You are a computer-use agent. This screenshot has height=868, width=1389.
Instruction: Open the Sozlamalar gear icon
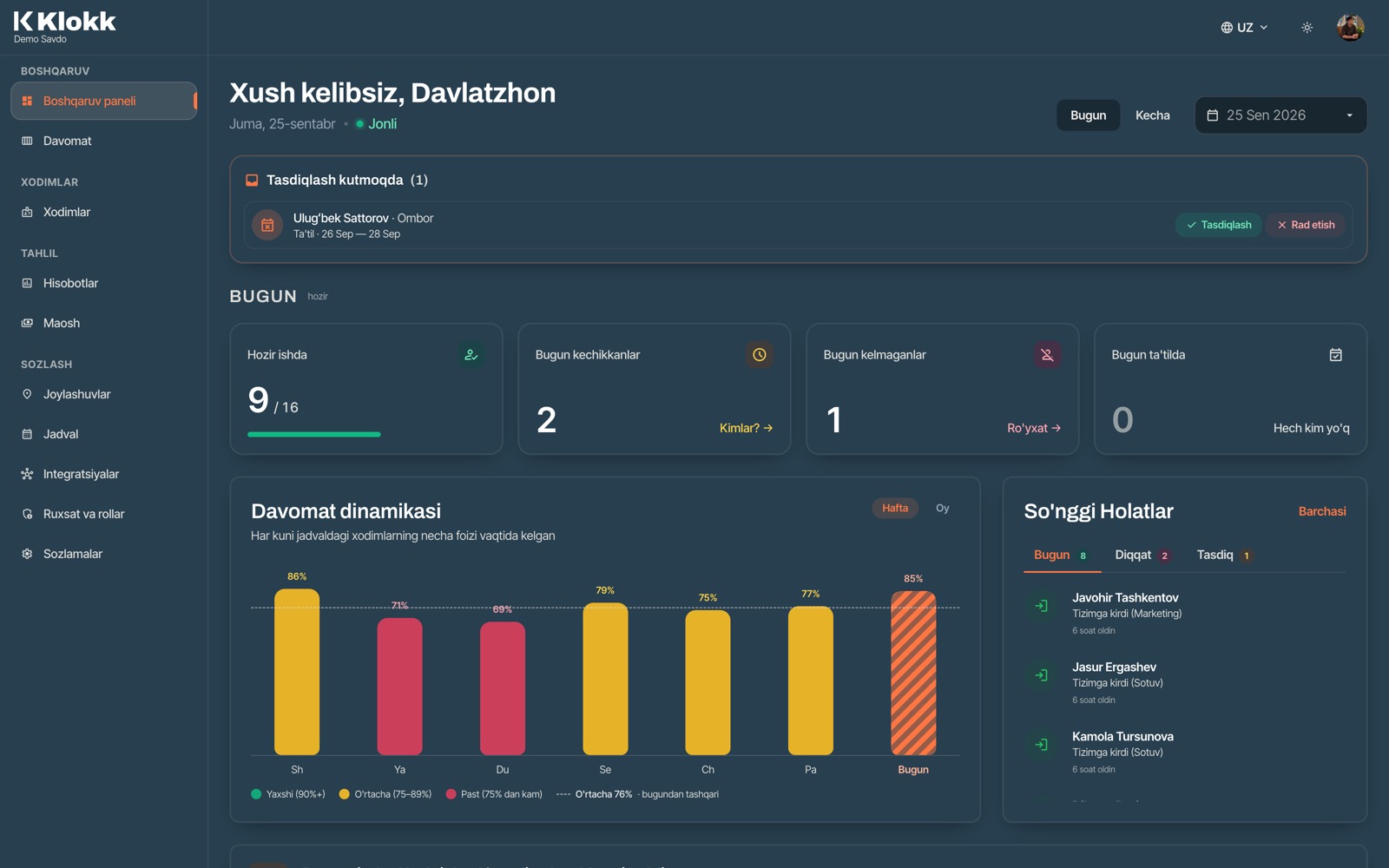click(27, 554)
